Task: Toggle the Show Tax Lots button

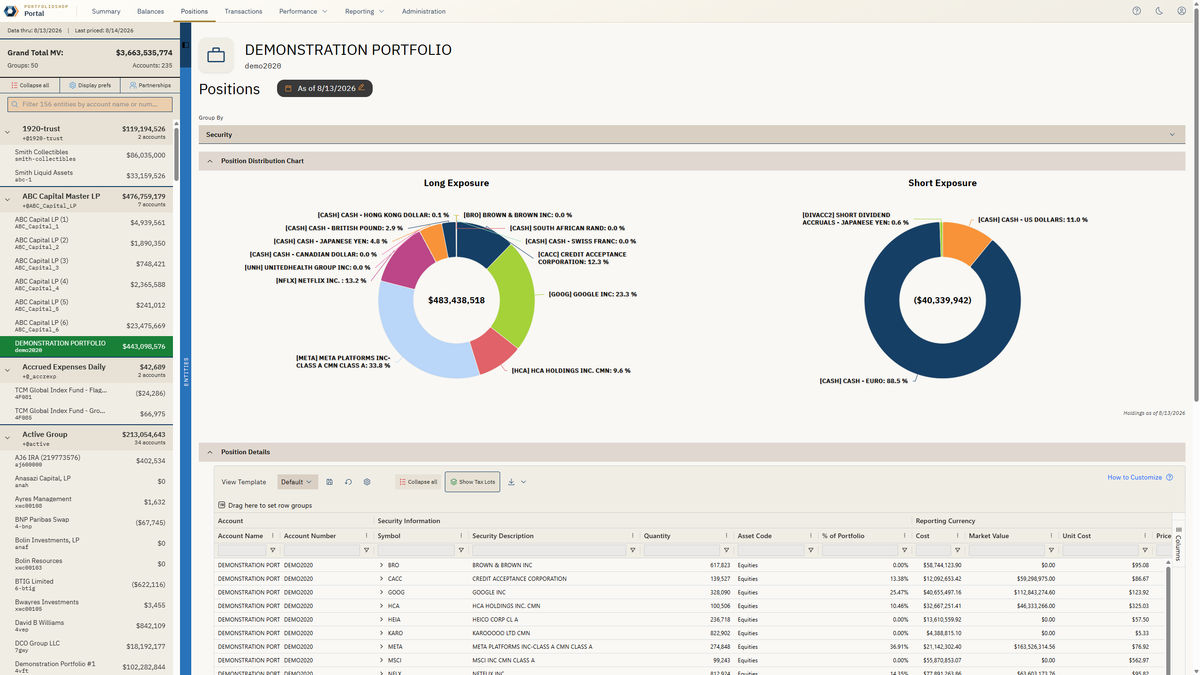Action: [472, 482]
